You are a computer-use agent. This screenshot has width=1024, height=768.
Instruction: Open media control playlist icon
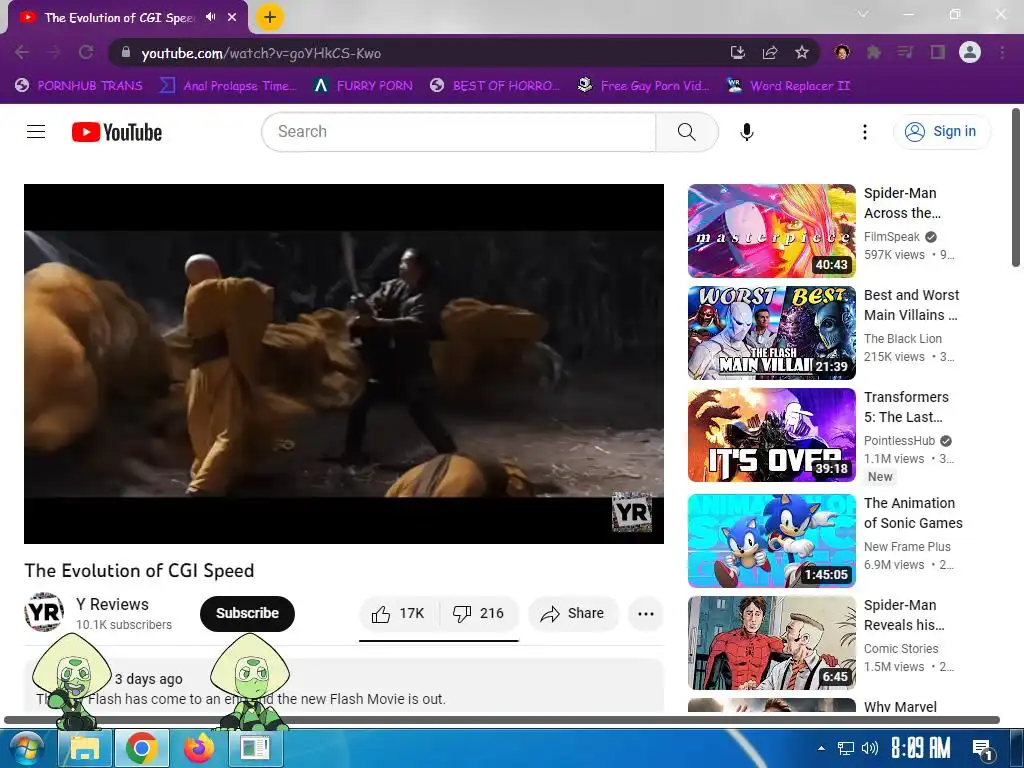pyautogui.click(x=905, y=52)
